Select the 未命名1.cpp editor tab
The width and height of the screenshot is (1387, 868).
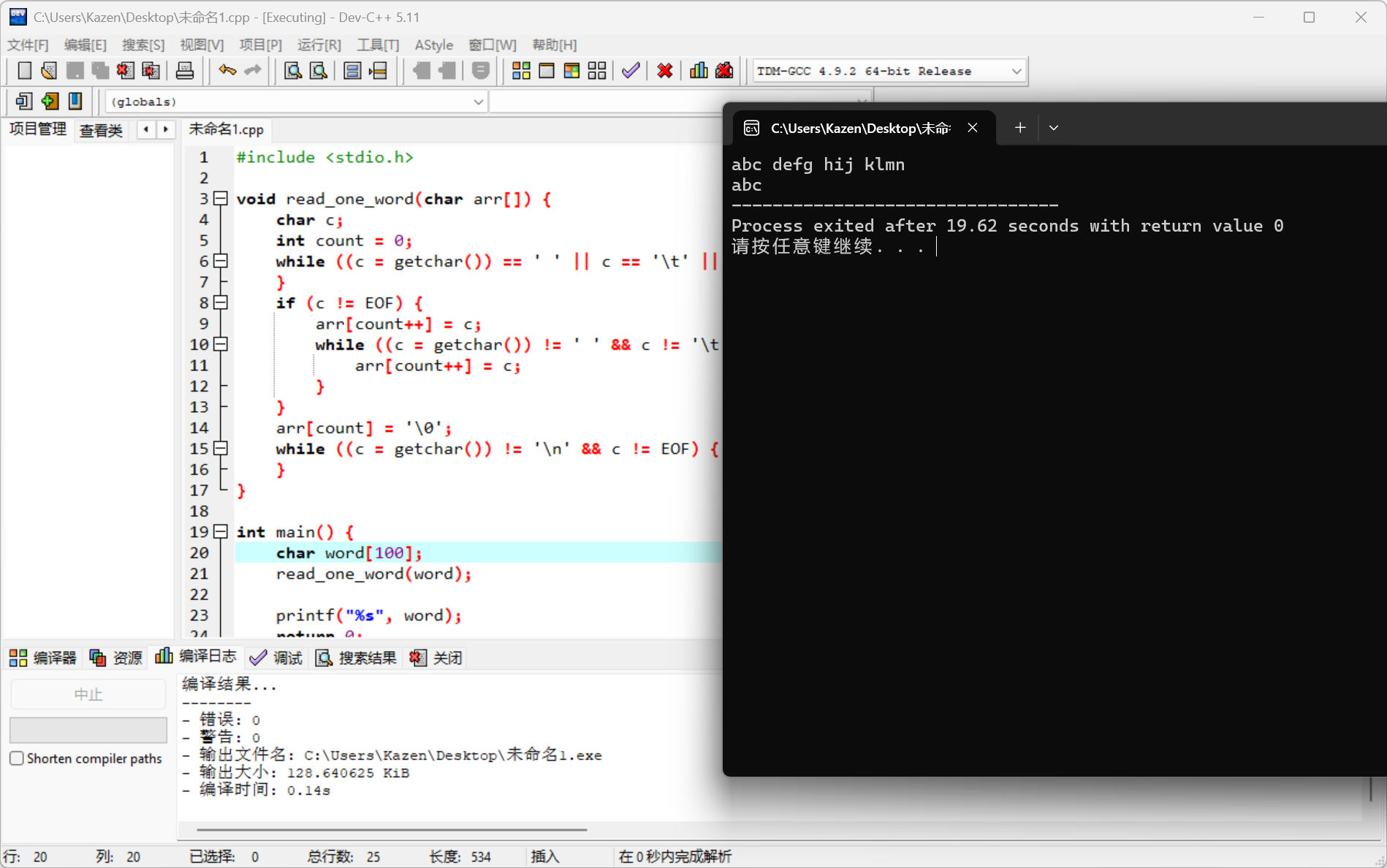tap(226, 129)
